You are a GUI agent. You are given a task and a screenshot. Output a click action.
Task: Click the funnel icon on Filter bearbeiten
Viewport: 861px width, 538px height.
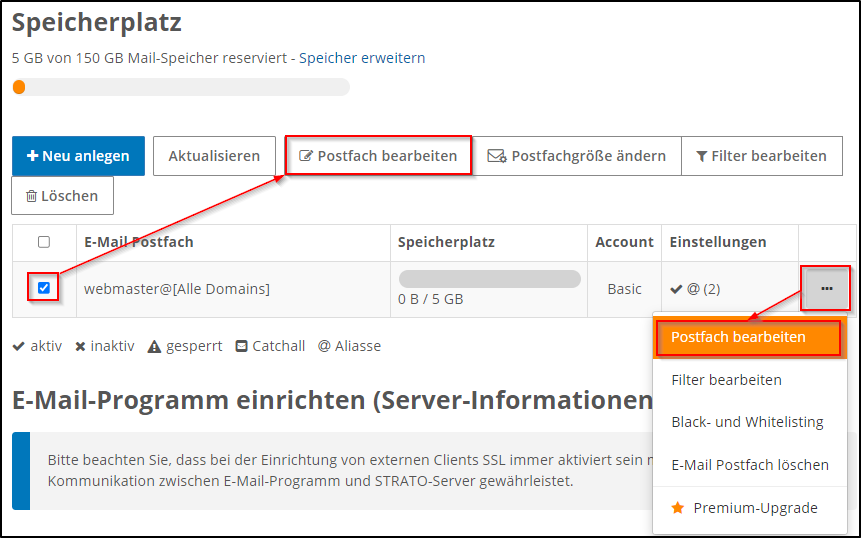tap(702, 156)
